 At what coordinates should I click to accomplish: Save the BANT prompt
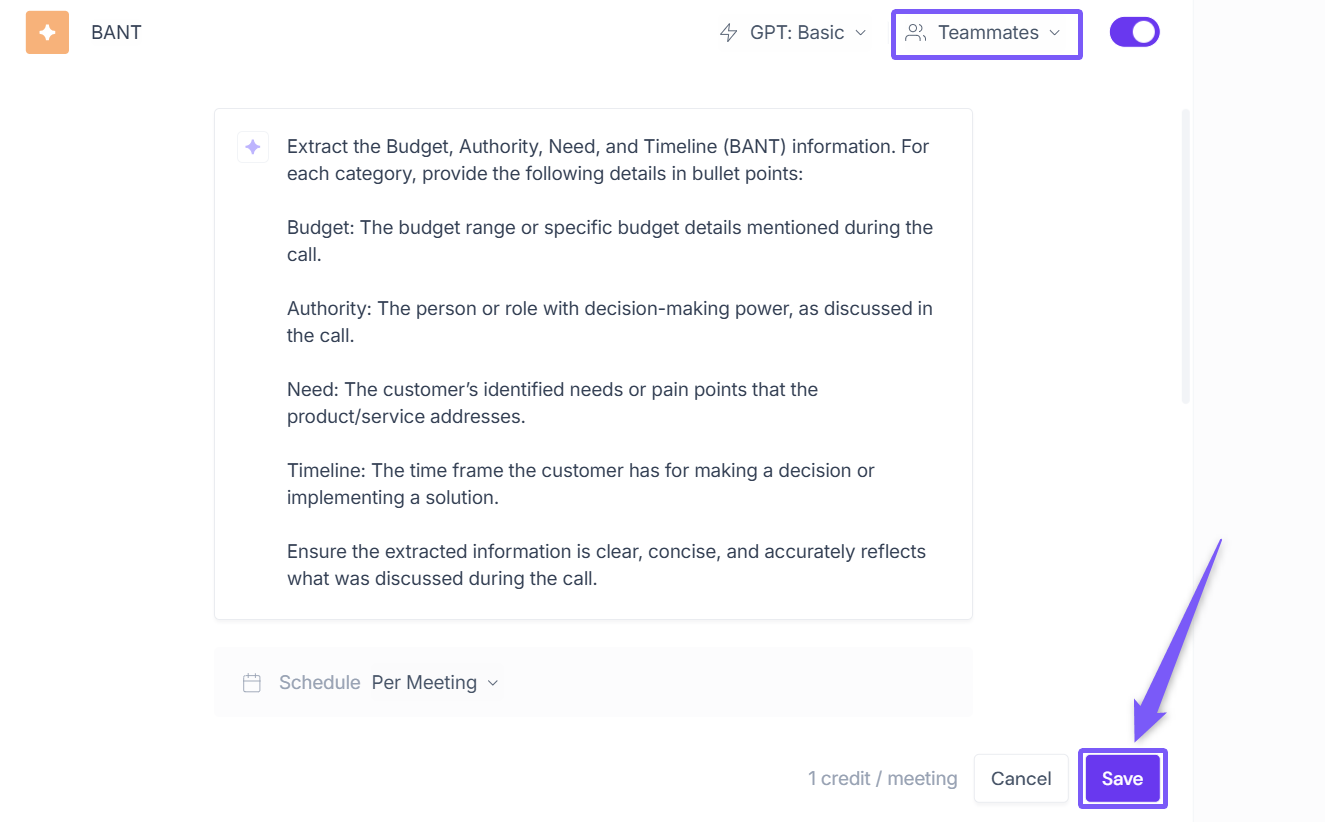coord(1122,779)
